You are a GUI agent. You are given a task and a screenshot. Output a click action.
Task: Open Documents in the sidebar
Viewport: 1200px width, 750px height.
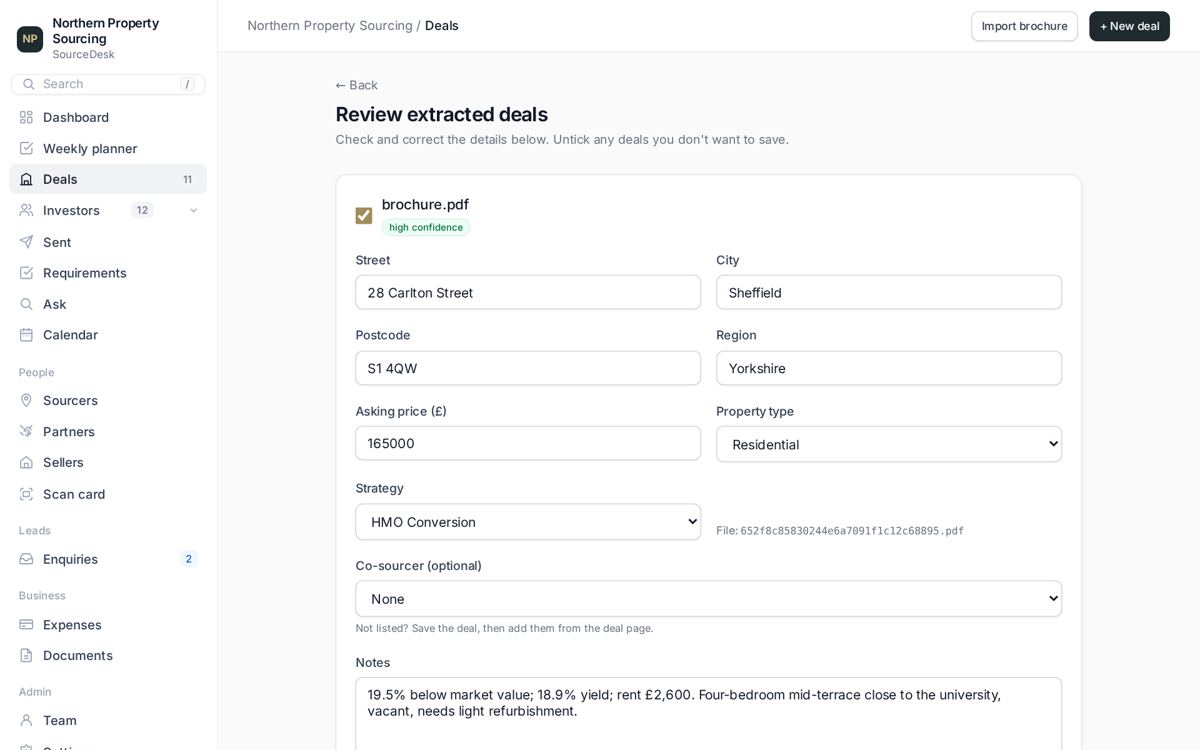point(108,656)
